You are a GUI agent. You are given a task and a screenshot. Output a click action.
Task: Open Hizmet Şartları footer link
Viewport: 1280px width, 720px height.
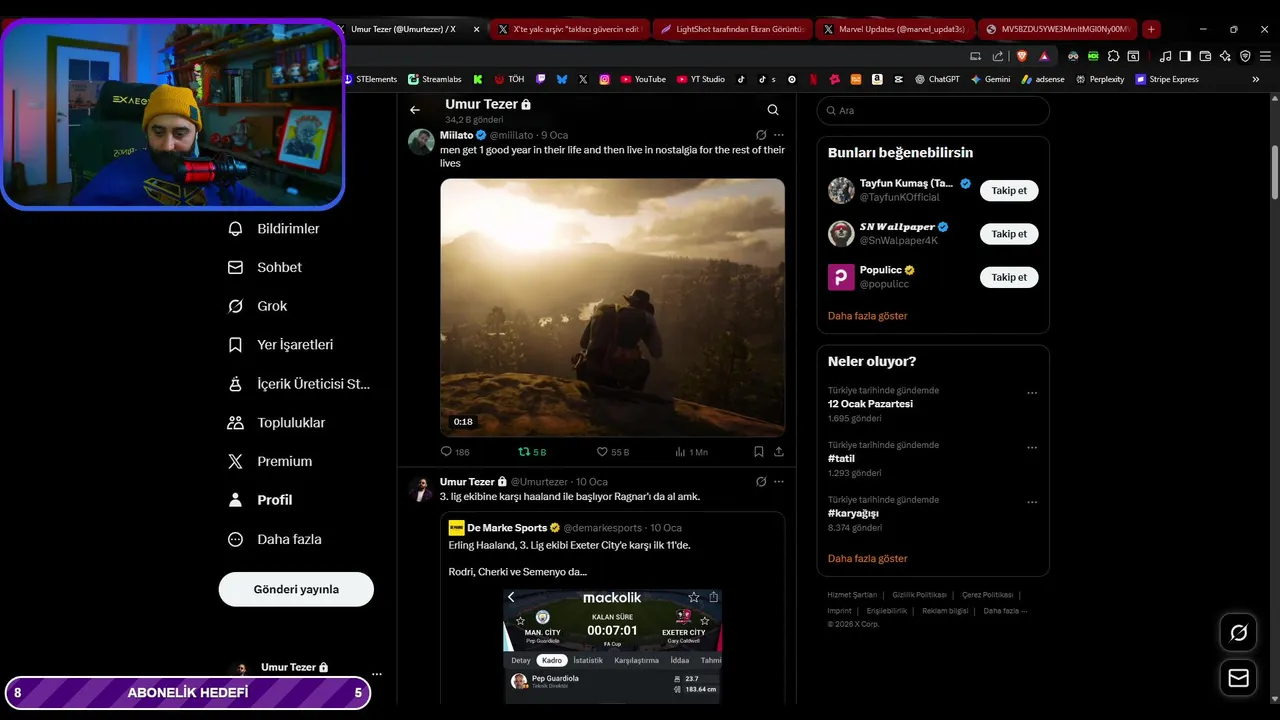pos(852,595)
